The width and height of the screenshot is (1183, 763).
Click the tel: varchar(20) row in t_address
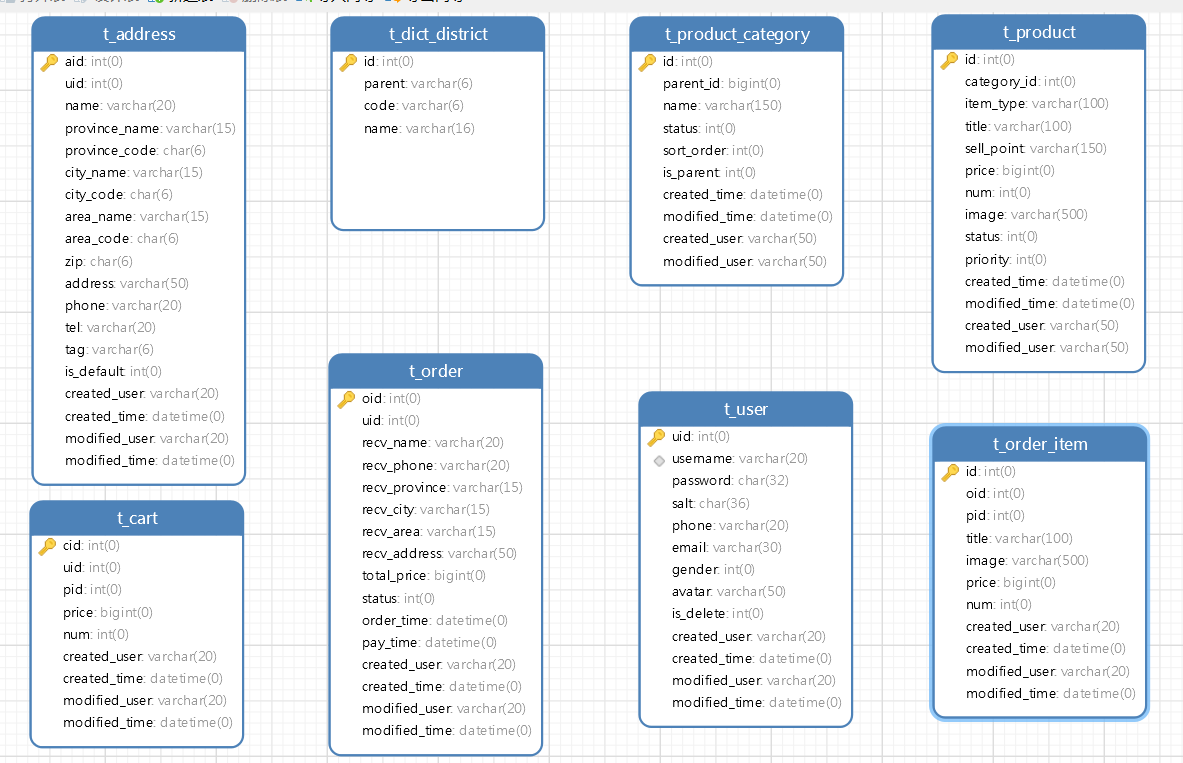(x=110, y=328)
